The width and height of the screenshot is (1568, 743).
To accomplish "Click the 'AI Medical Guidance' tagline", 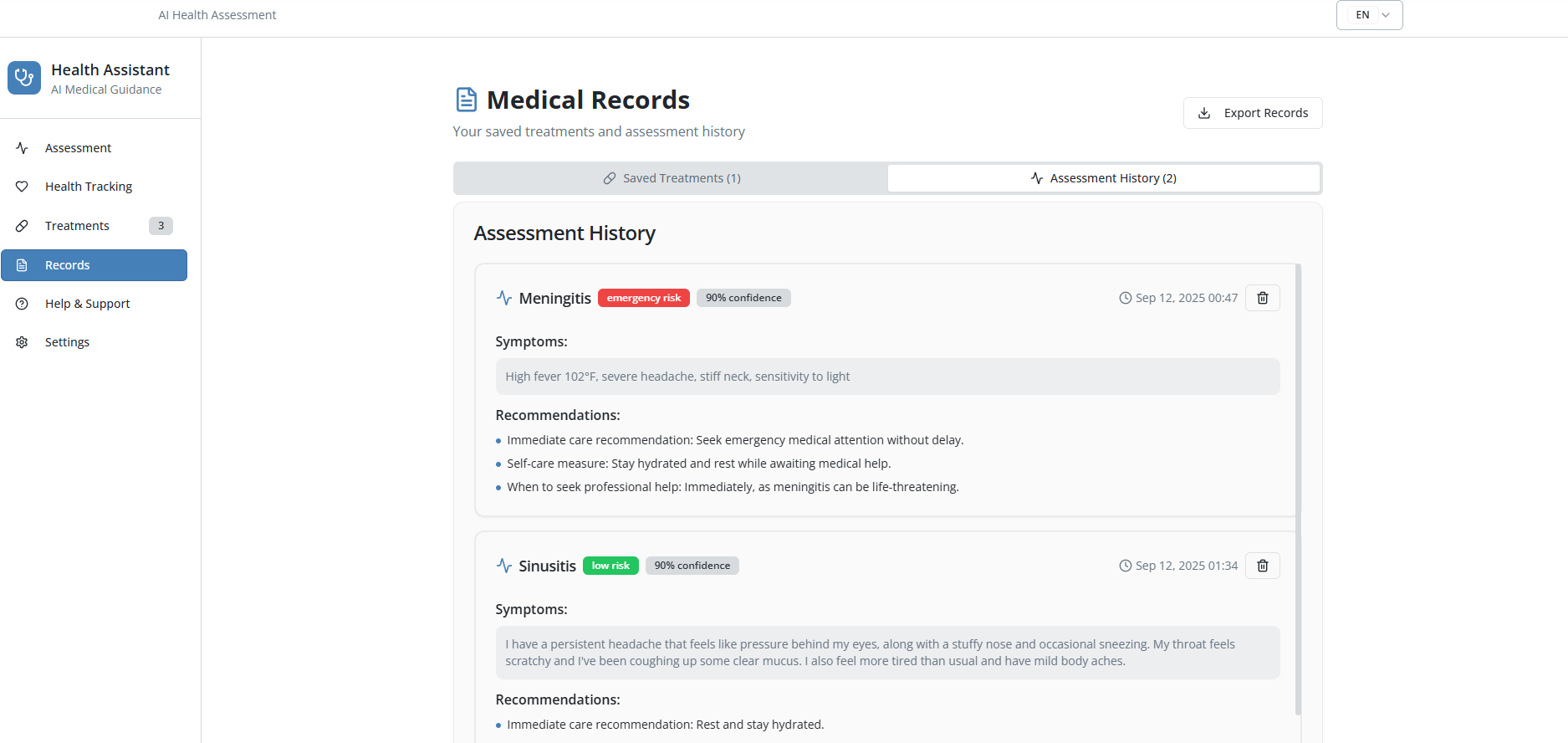I will tap(106, 90).
